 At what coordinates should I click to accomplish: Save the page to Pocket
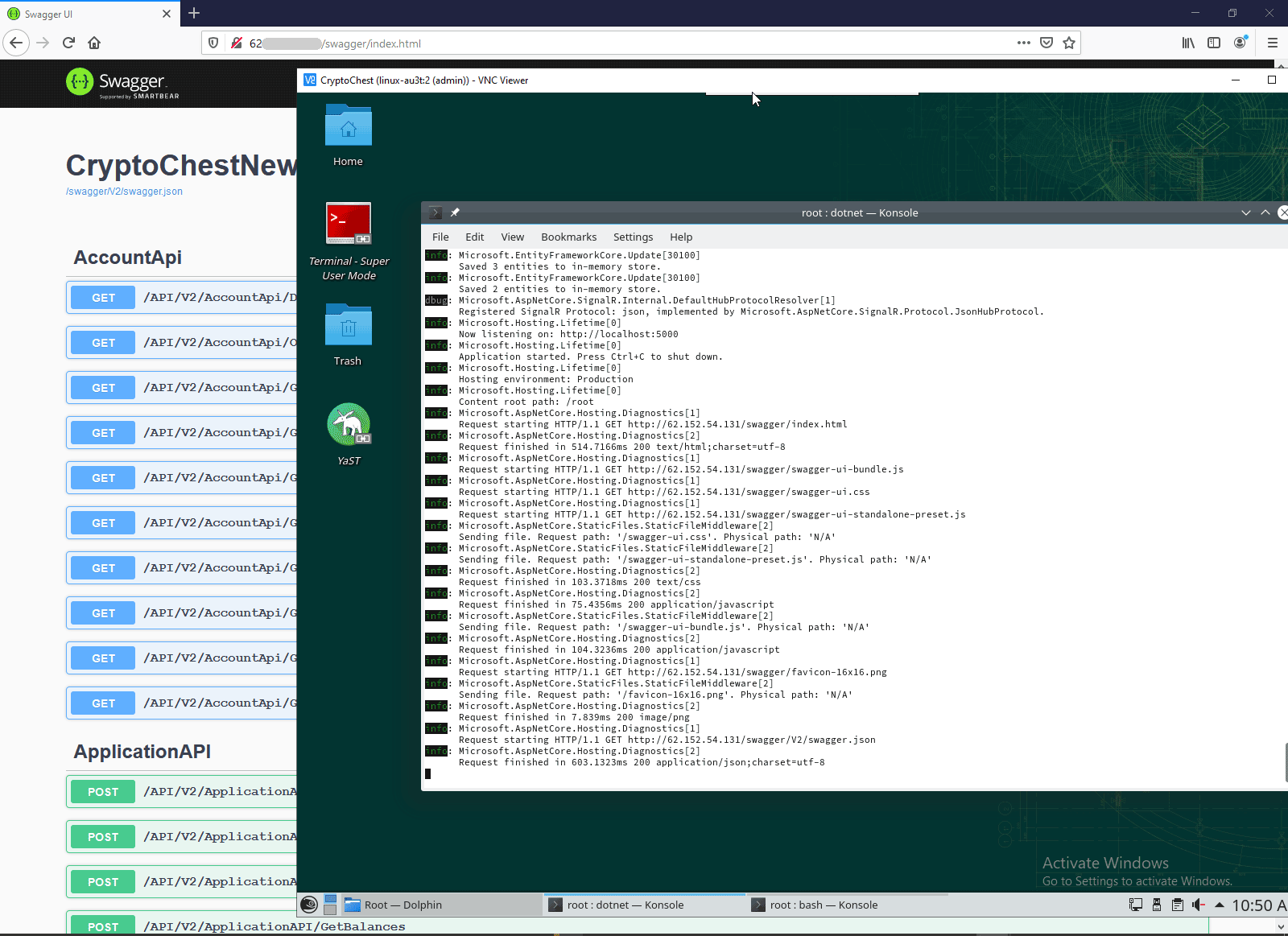1046,43
